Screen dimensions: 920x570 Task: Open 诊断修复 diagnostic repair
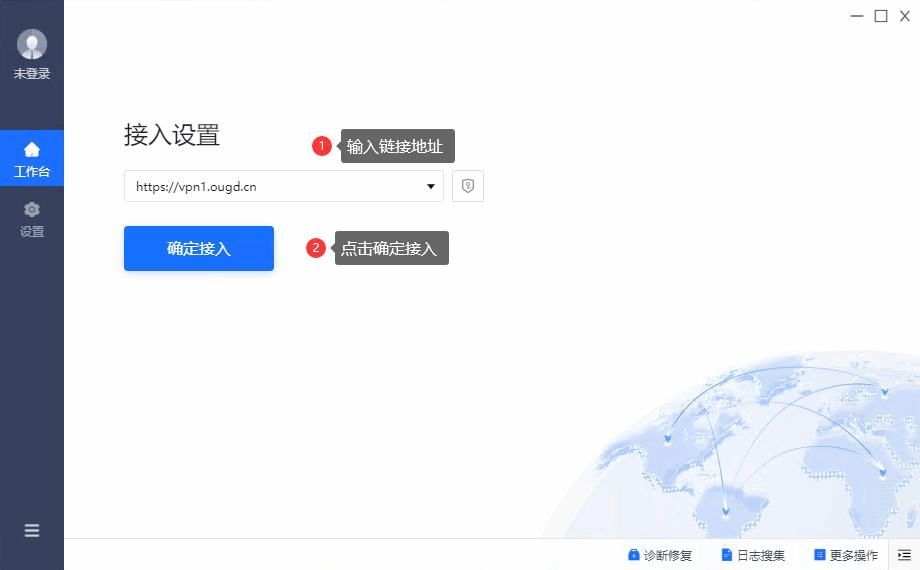660,555
